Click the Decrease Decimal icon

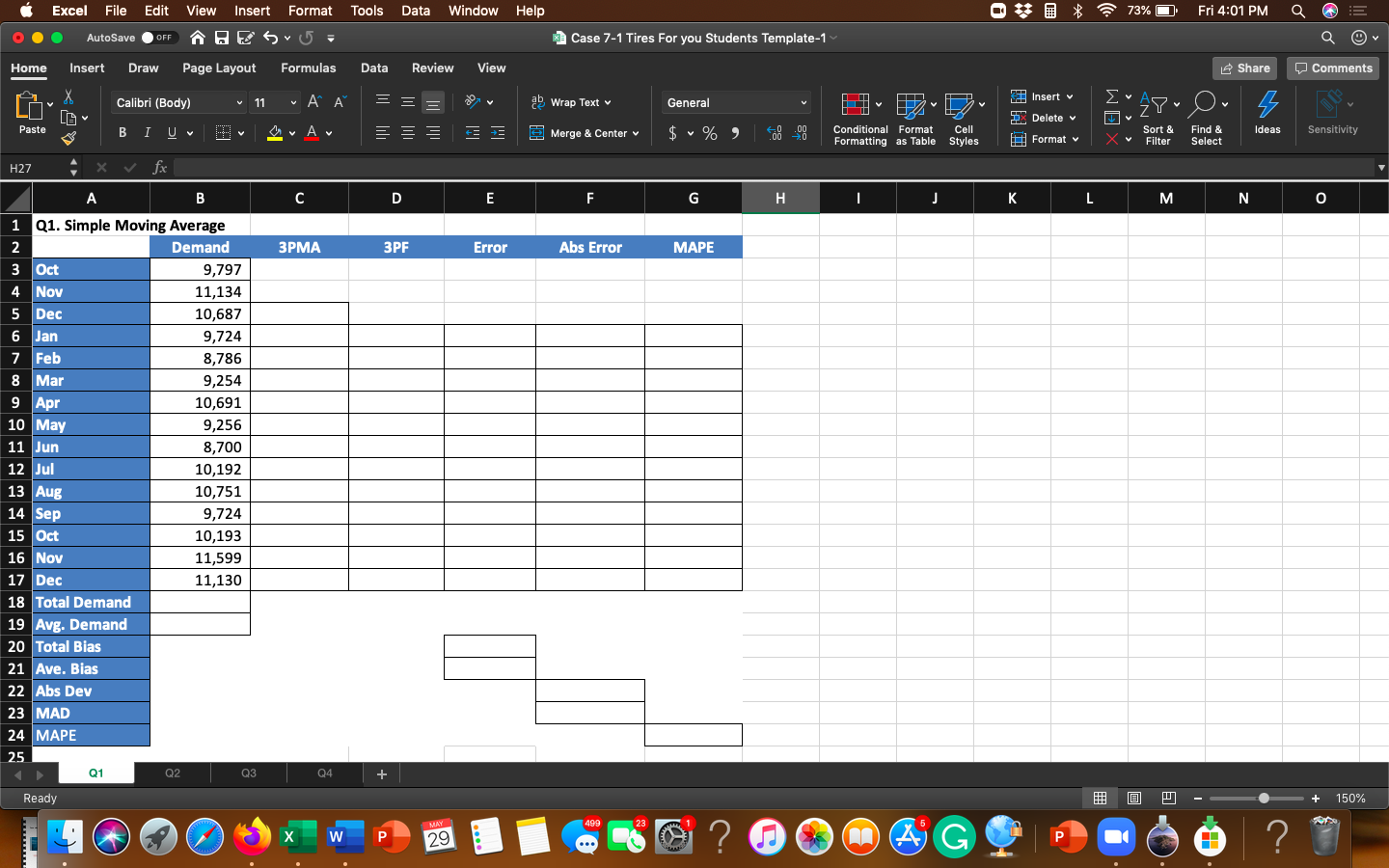coord(800,133)
